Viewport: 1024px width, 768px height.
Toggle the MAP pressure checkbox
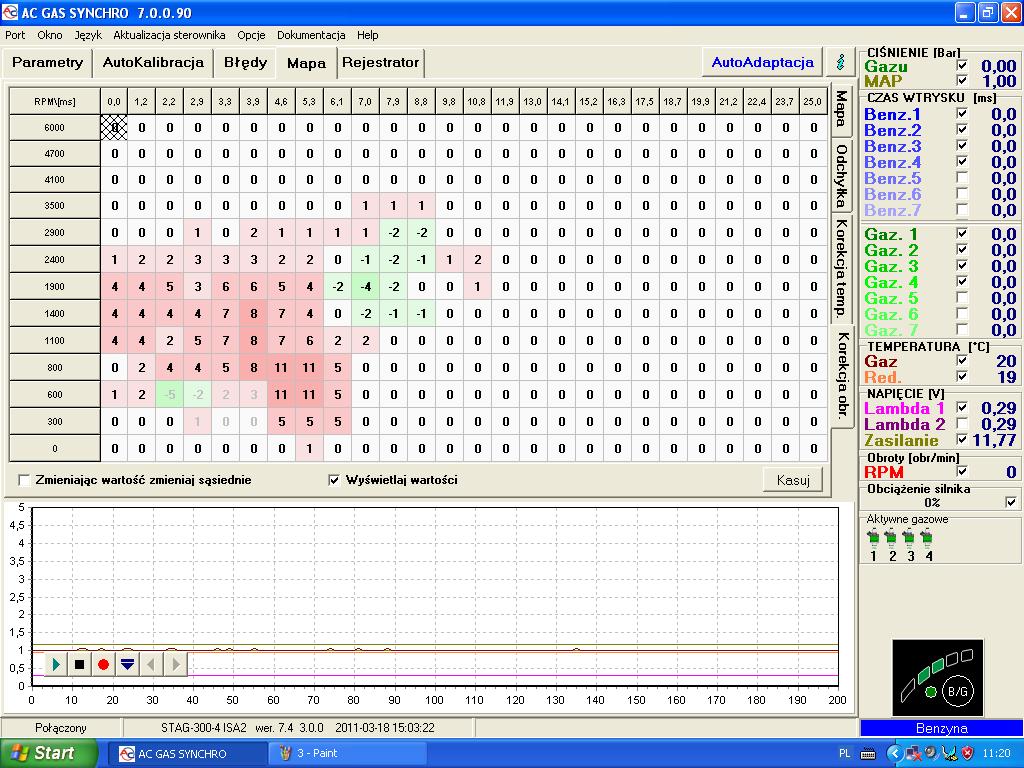coord(962,80)
